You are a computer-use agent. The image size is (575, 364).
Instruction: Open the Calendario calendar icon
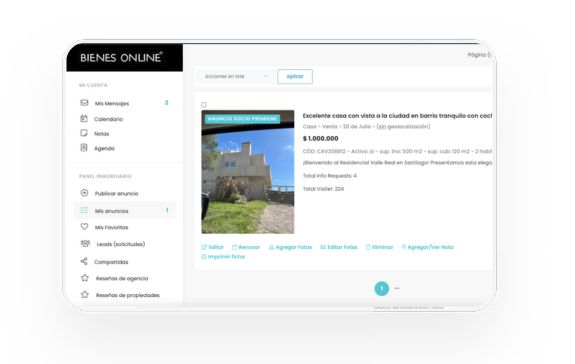(84, 118)
